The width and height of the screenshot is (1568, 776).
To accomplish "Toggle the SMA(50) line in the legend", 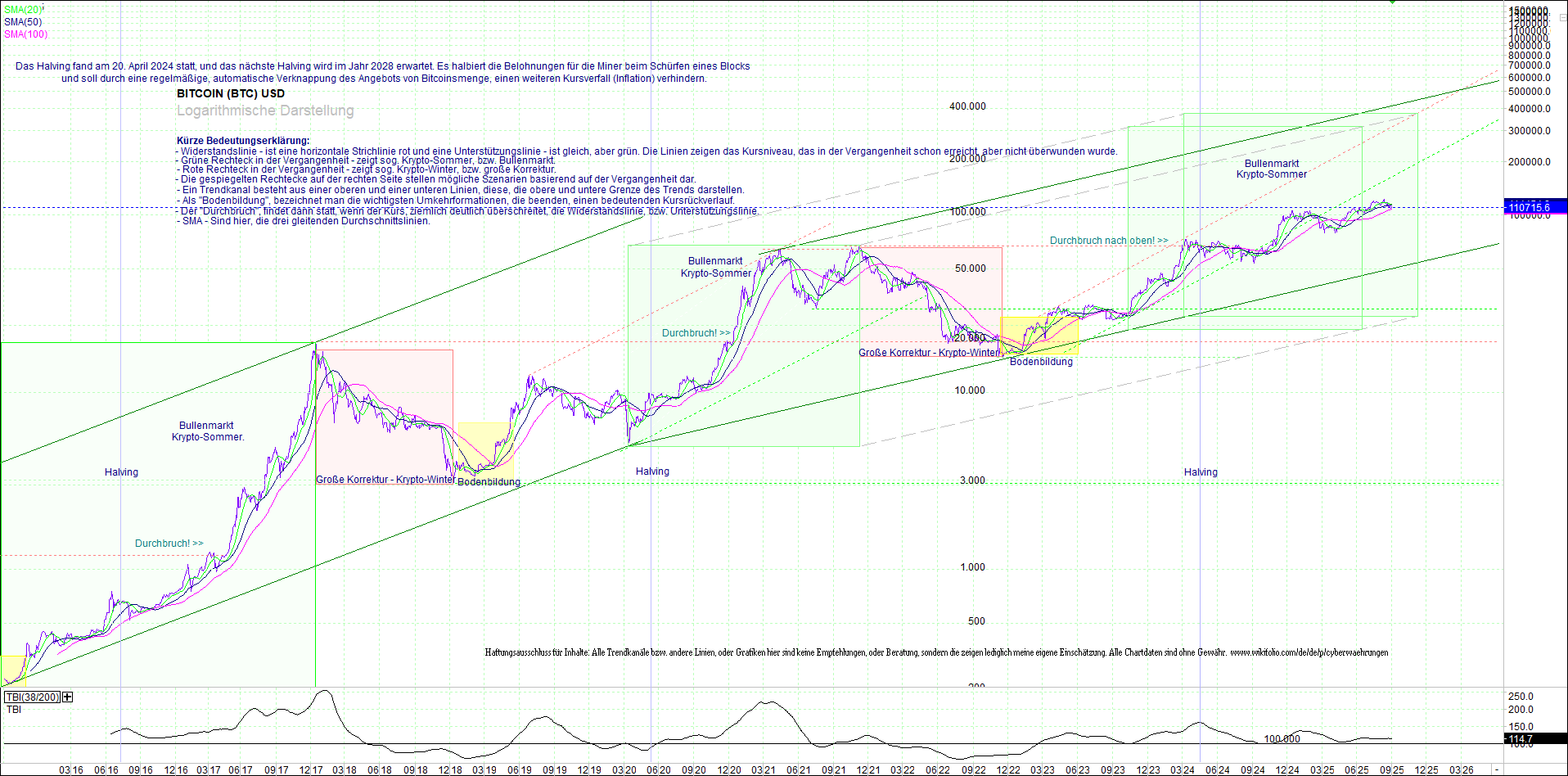I will 20,20.
